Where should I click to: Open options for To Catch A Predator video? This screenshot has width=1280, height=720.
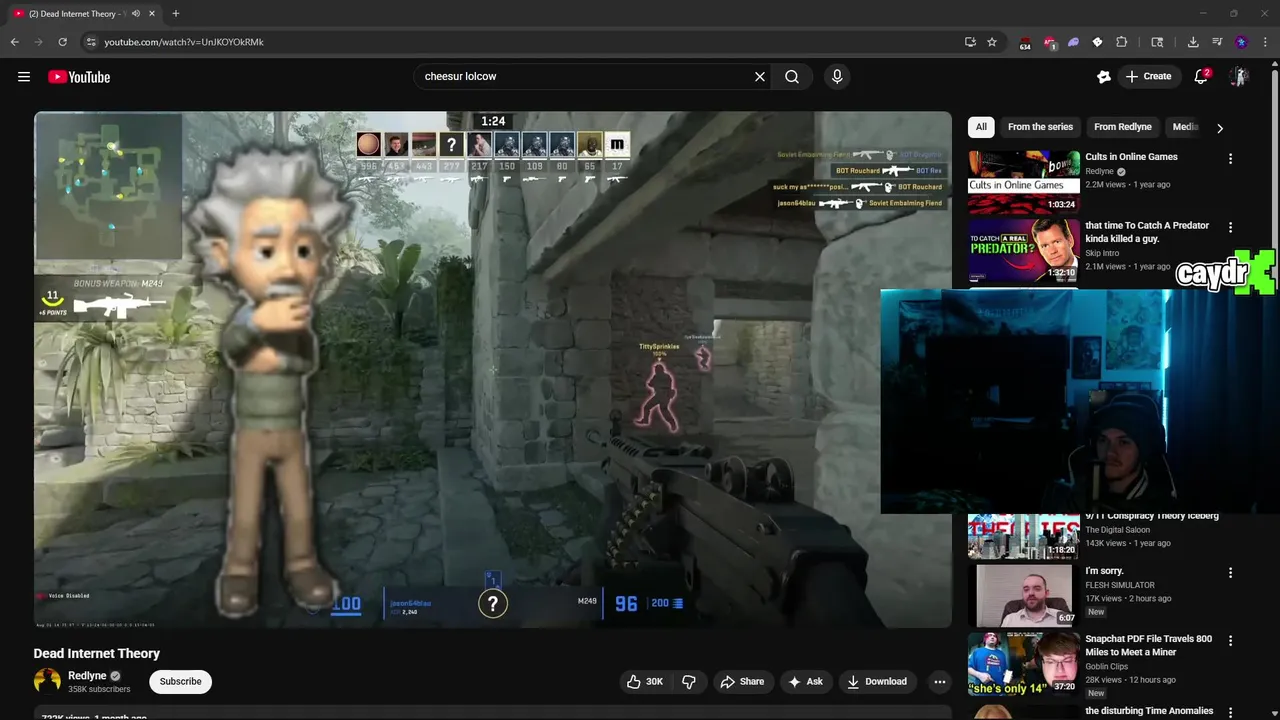click(x=1230, y=228)
